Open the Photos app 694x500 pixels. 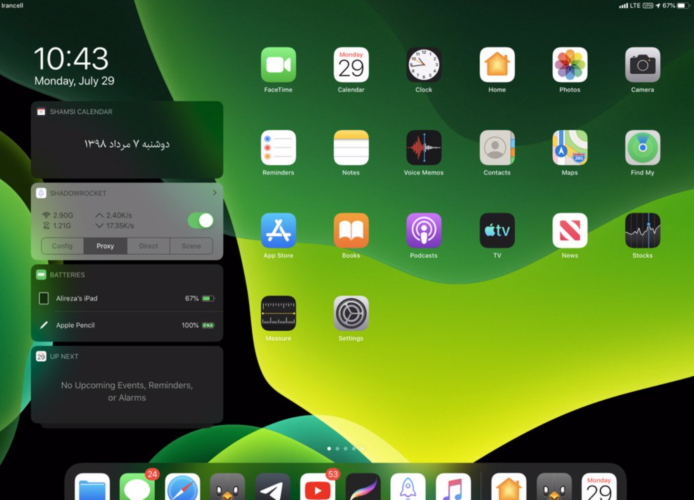570,65
